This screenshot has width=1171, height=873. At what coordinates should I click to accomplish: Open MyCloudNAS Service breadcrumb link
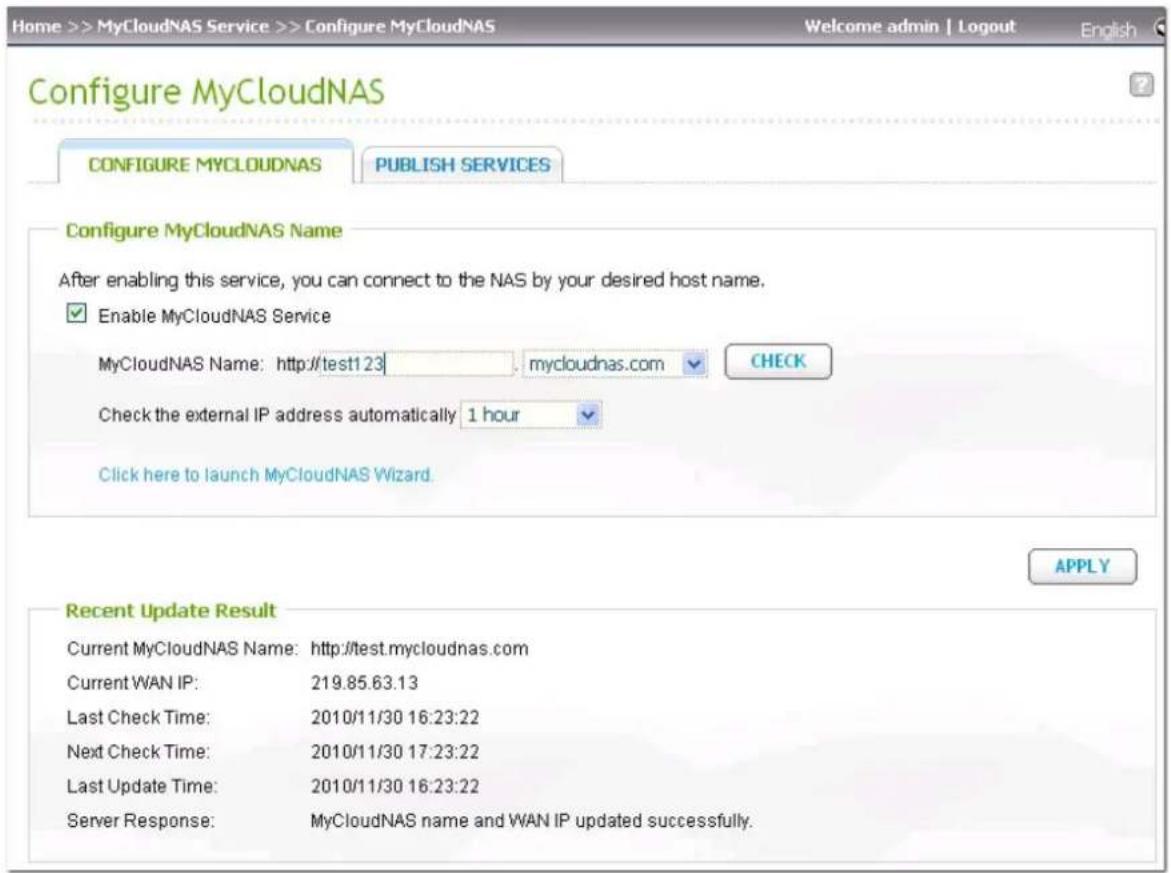[183, 26]
